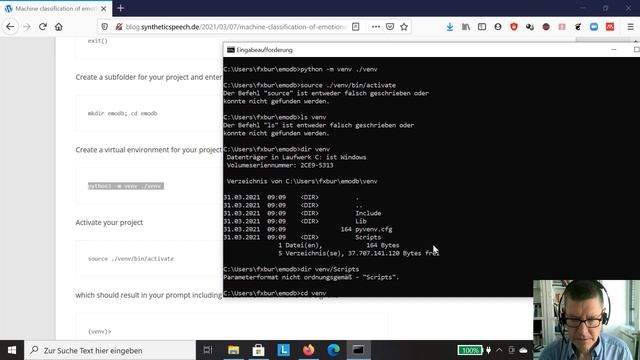
Task: Open the OneDrive cloud tray icon
Action: pos(523,350)
